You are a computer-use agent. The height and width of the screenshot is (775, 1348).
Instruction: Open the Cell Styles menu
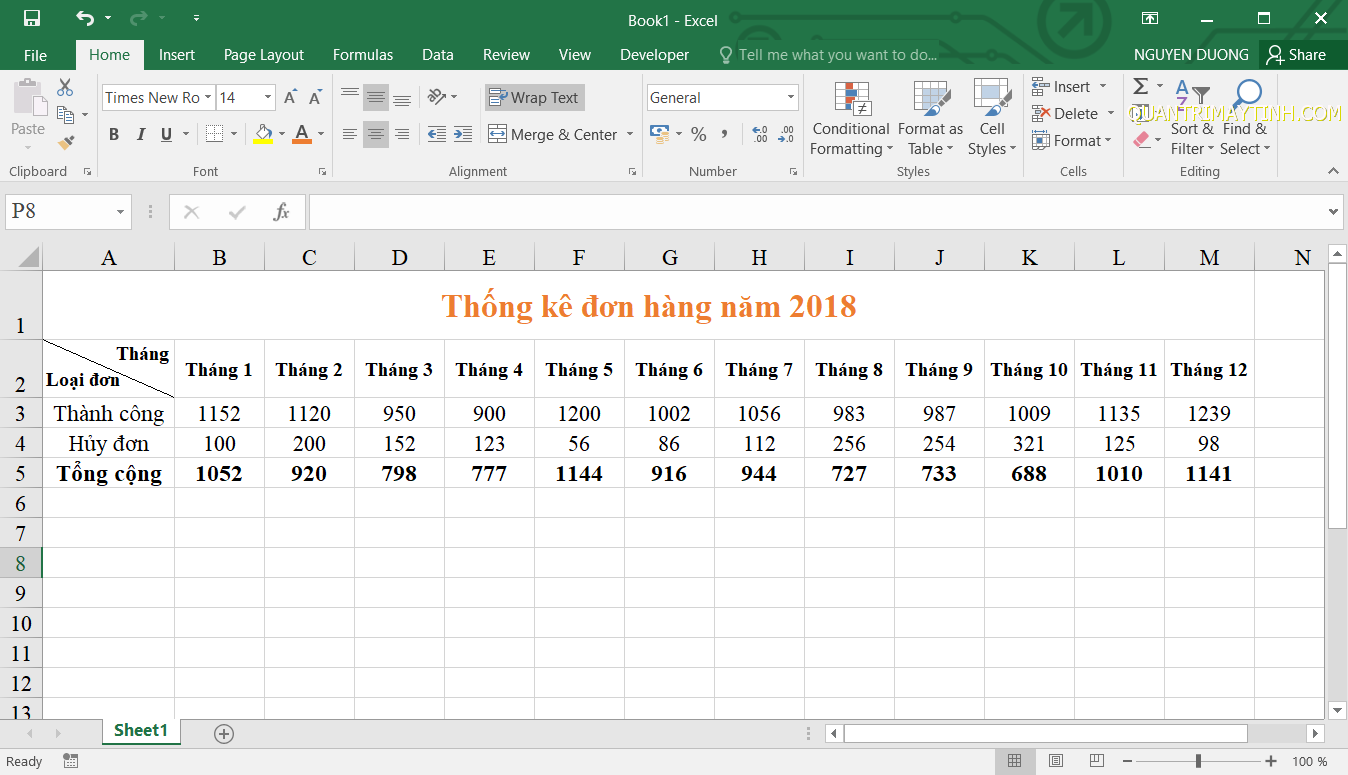coord(992,118)
